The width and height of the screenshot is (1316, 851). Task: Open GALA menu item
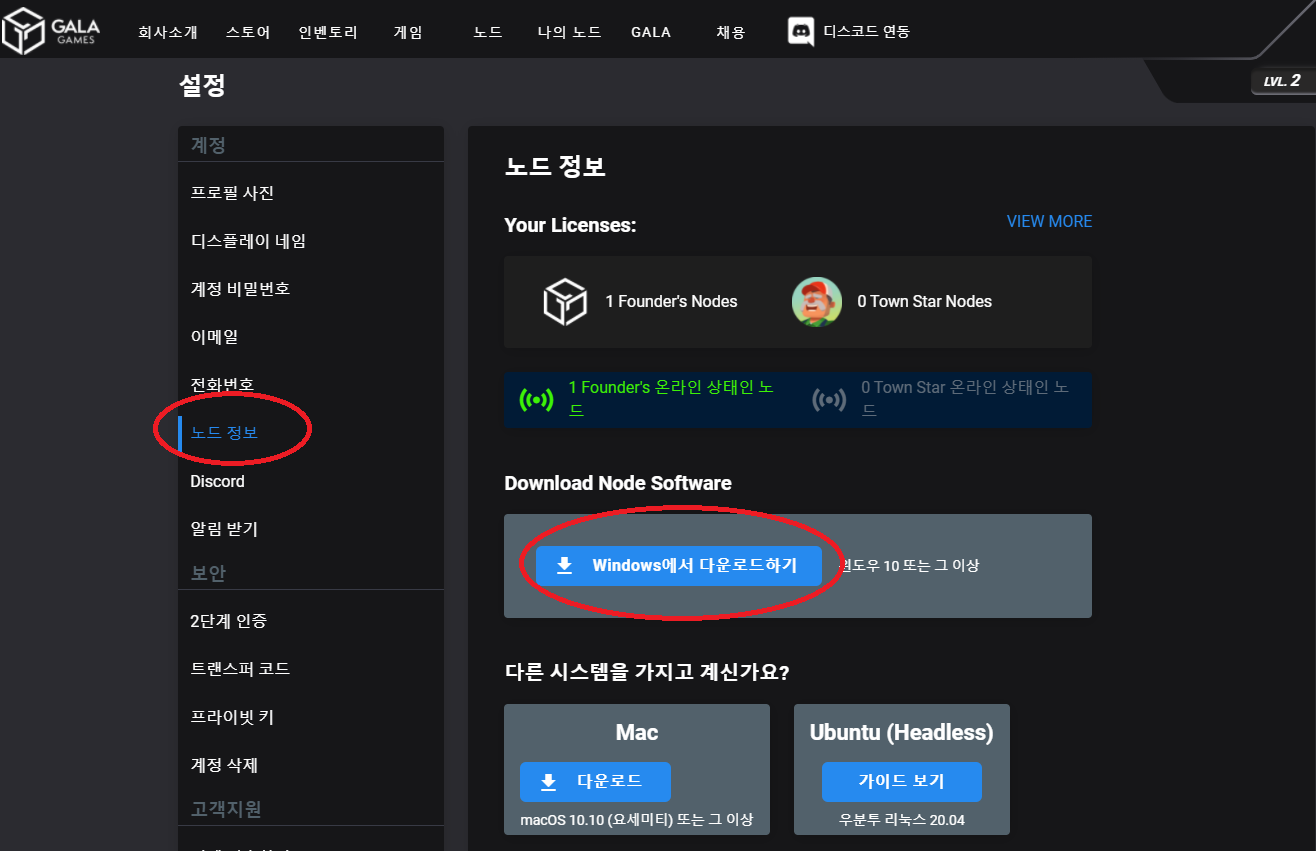click(x=651, y=32)
